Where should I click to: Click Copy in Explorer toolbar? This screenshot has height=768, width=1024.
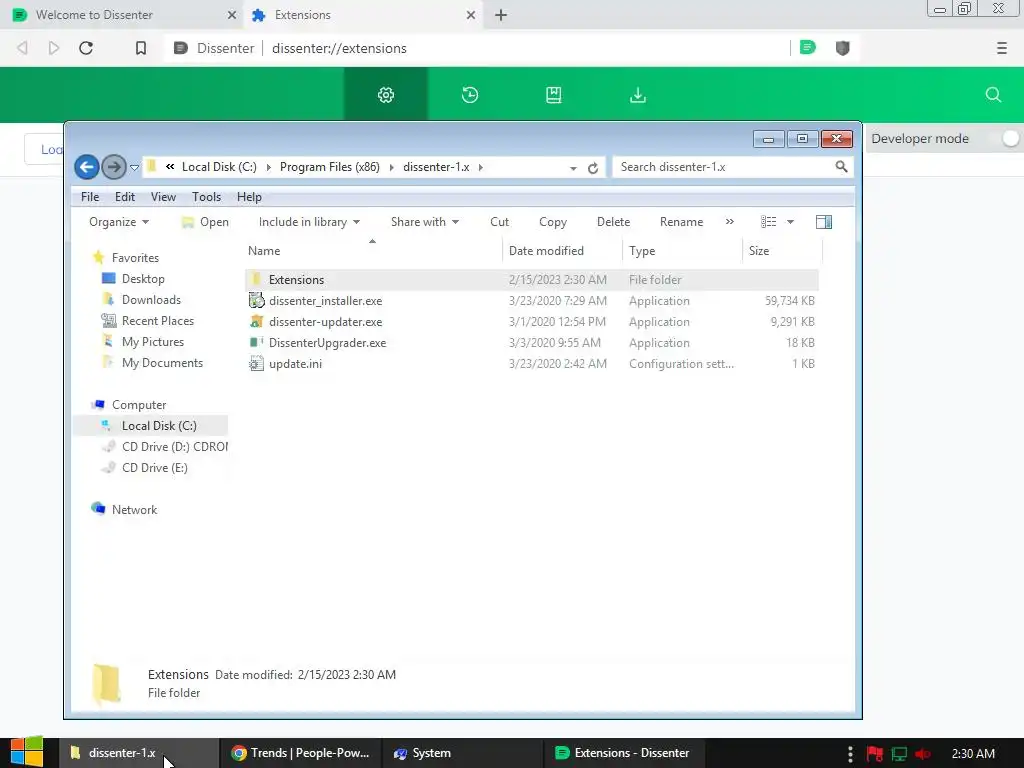(x=552, y=222)
